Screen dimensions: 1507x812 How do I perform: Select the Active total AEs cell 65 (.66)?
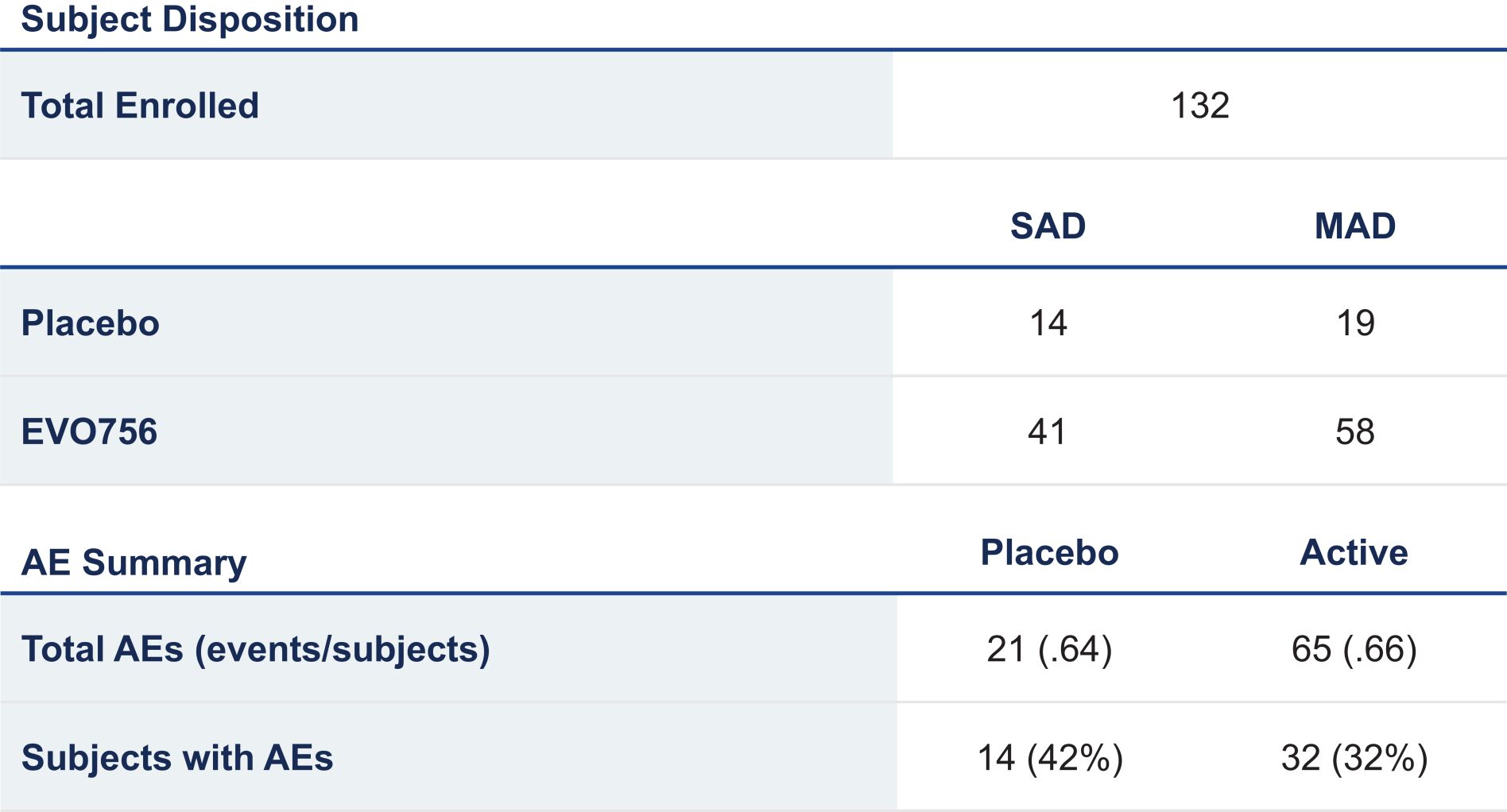click(x=1354, y=649)
